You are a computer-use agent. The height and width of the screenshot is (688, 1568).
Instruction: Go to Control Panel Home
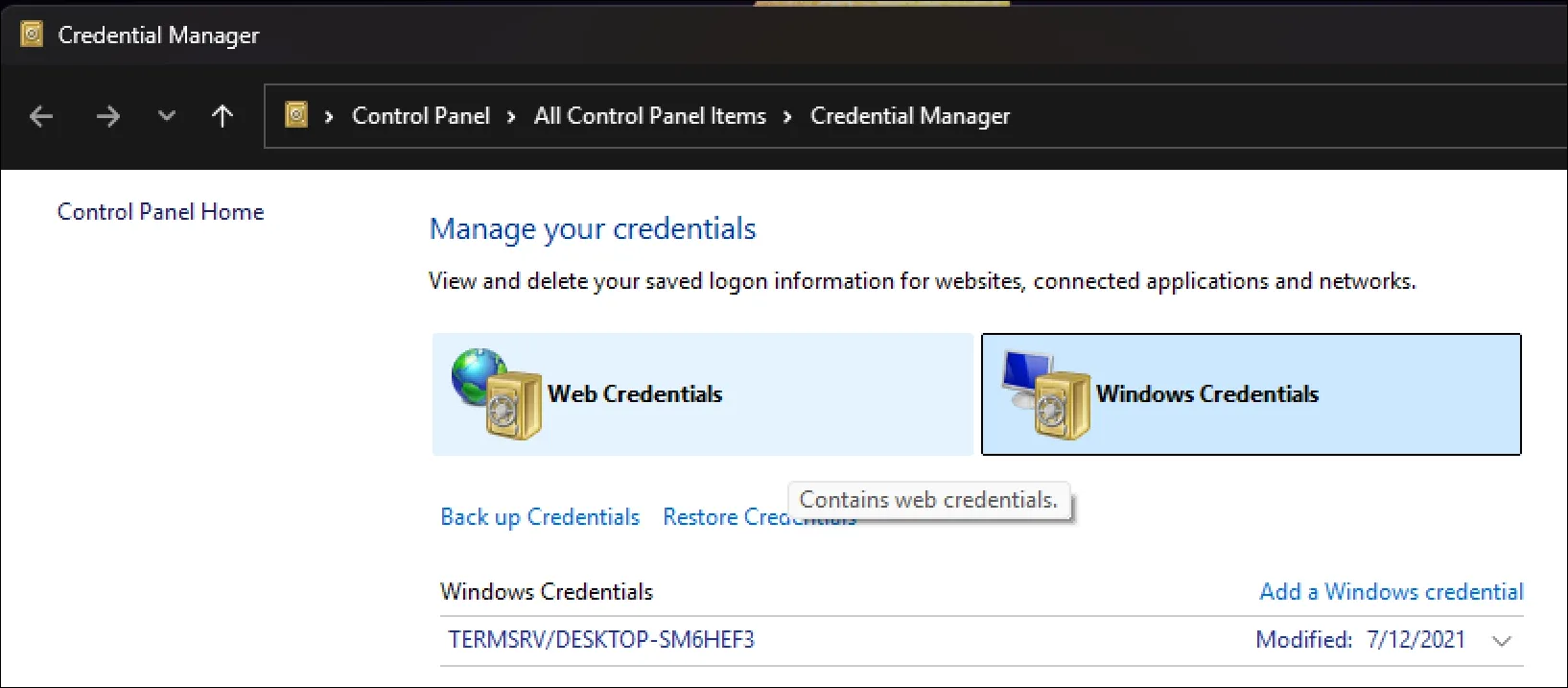click(160, 211)
